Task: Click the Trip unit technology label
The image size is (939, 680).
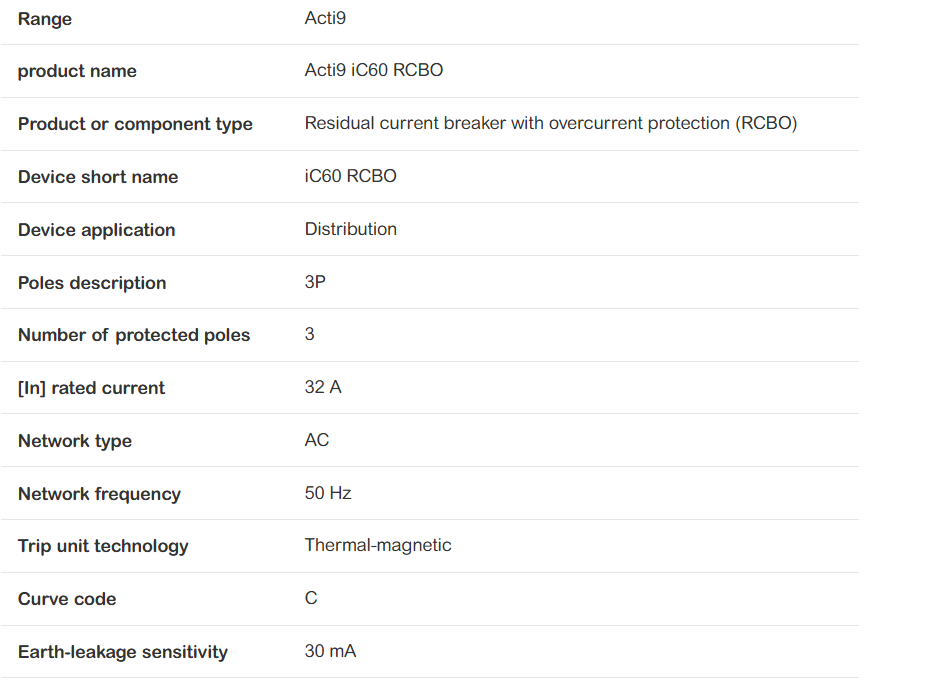Action: pos(103,547)
